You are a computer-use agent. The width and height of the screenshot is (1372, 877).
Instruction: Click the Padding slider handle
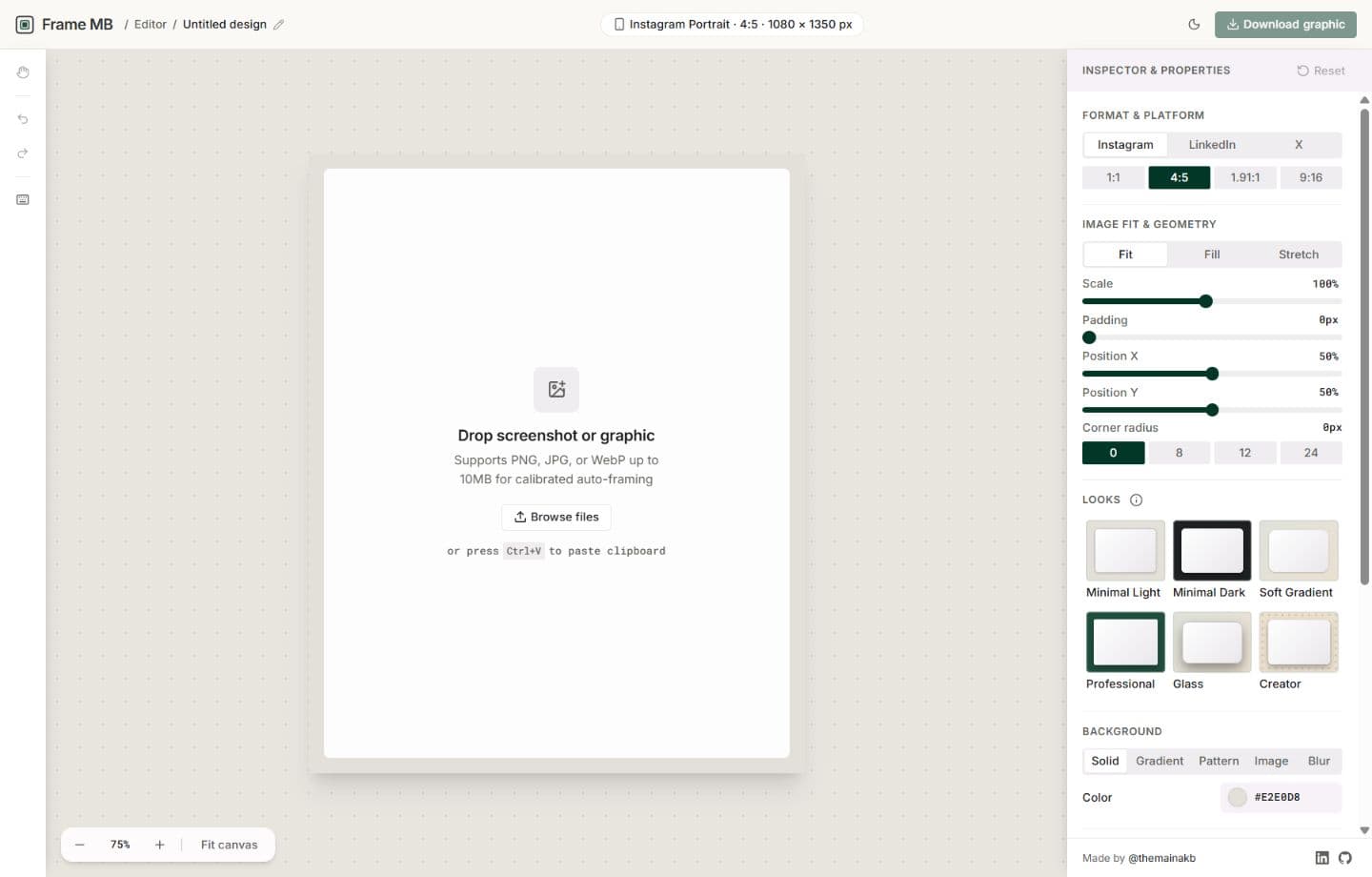point(1089,337)
